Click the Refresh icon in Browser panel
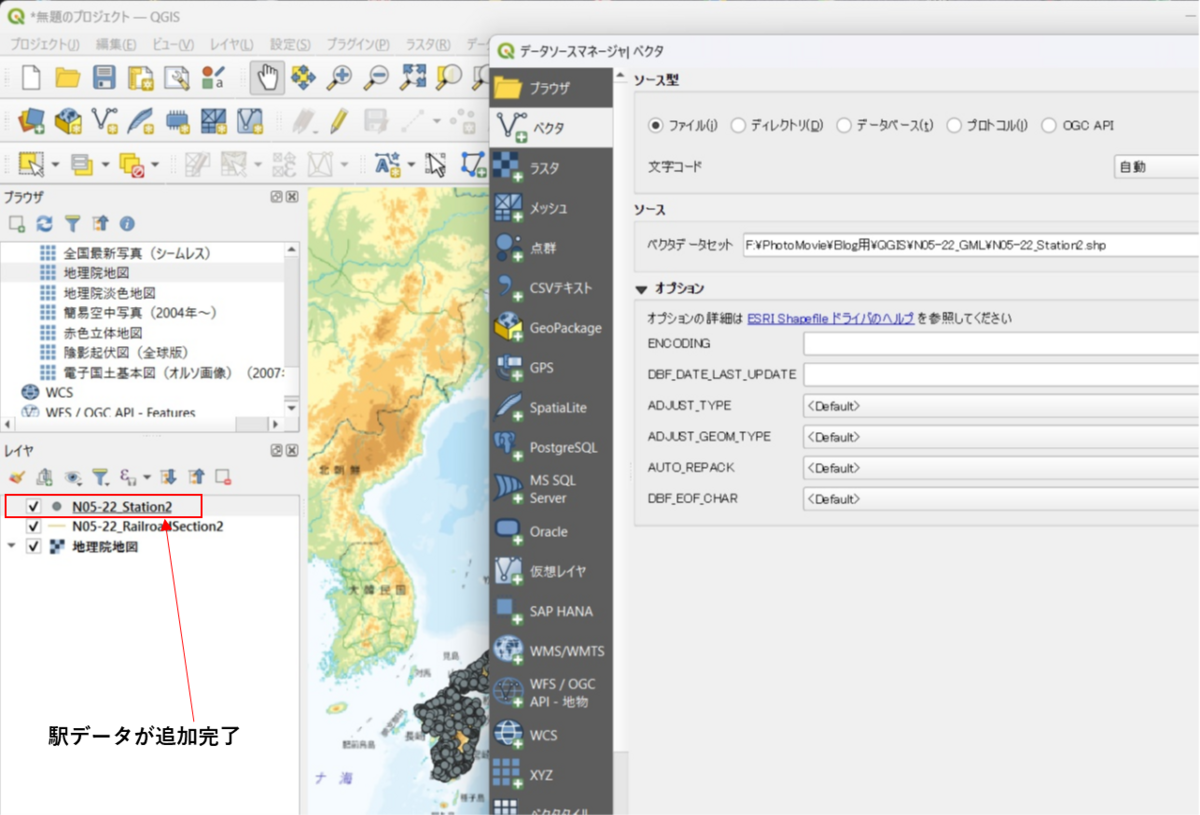The image size is (1200, 815). [45, 224]
